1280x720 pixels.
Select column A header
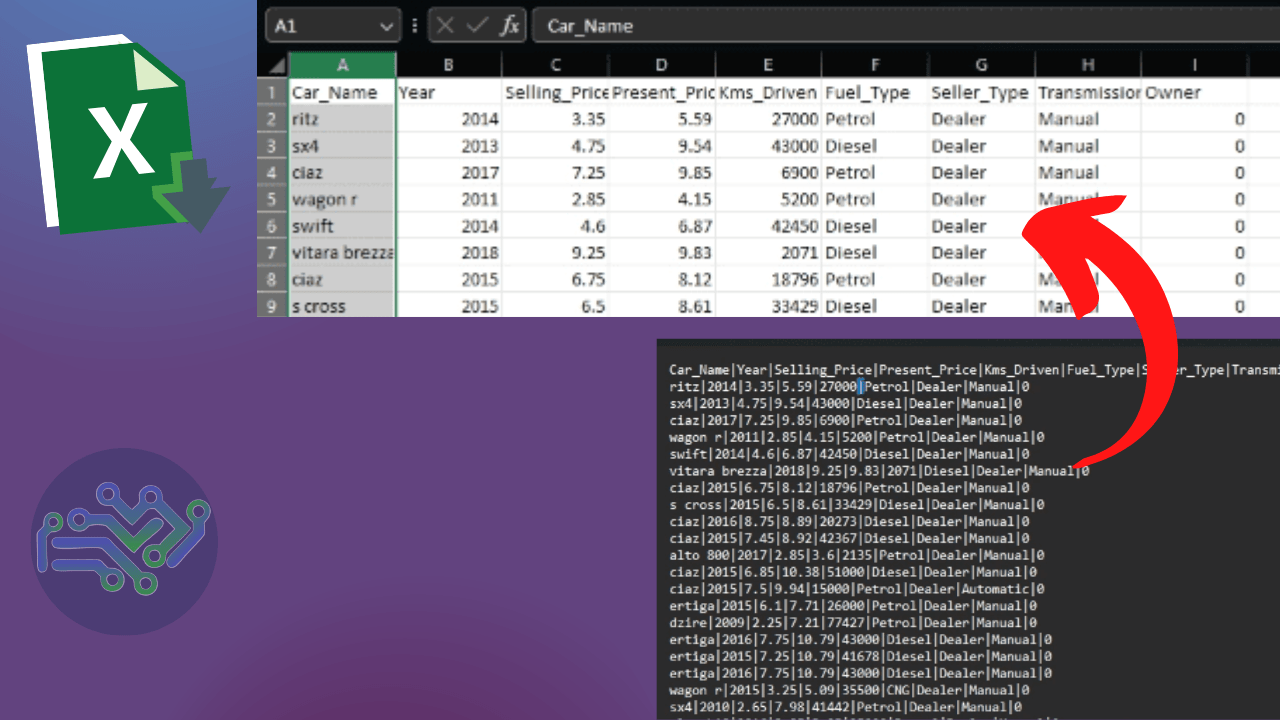point(342,65)
